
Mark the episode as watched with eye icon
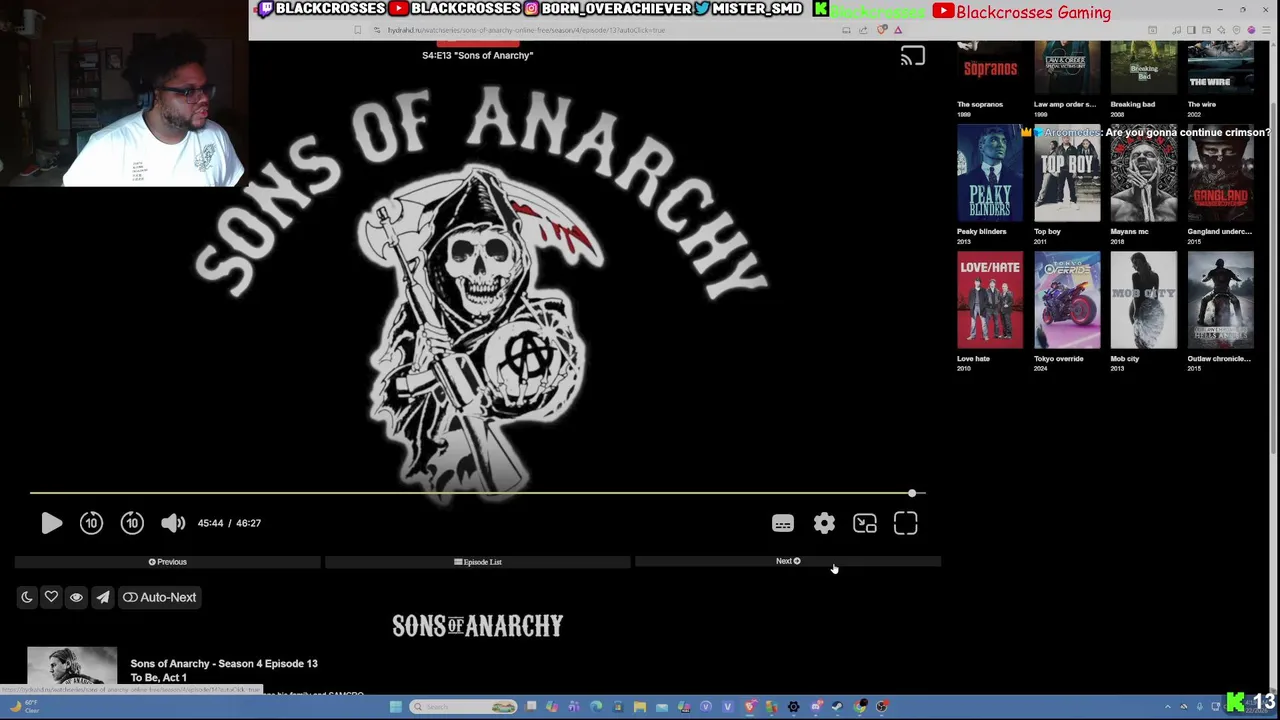76,597
